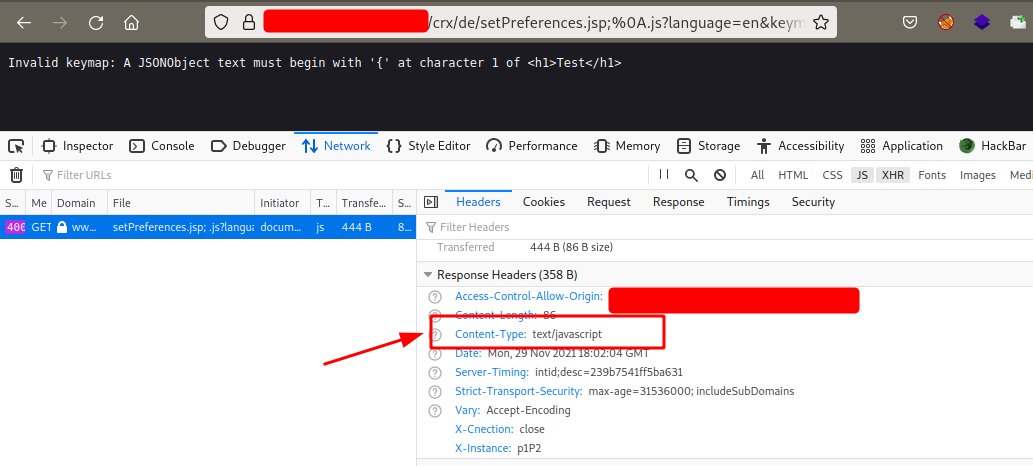Show the Headers details tab
The image size is (1033, 466).
pyautogui.click(x=478, y=202)
